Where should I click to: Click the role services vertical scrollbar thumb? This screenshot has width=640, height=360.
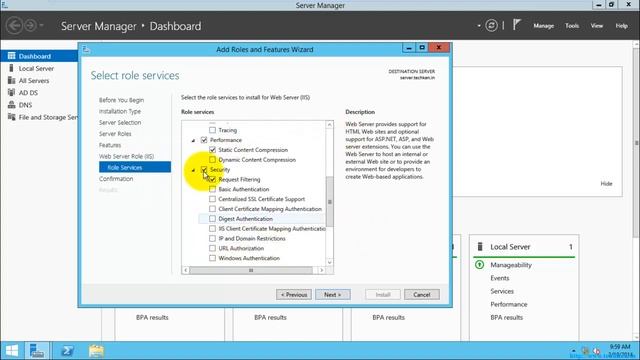(x=329, y=202)
